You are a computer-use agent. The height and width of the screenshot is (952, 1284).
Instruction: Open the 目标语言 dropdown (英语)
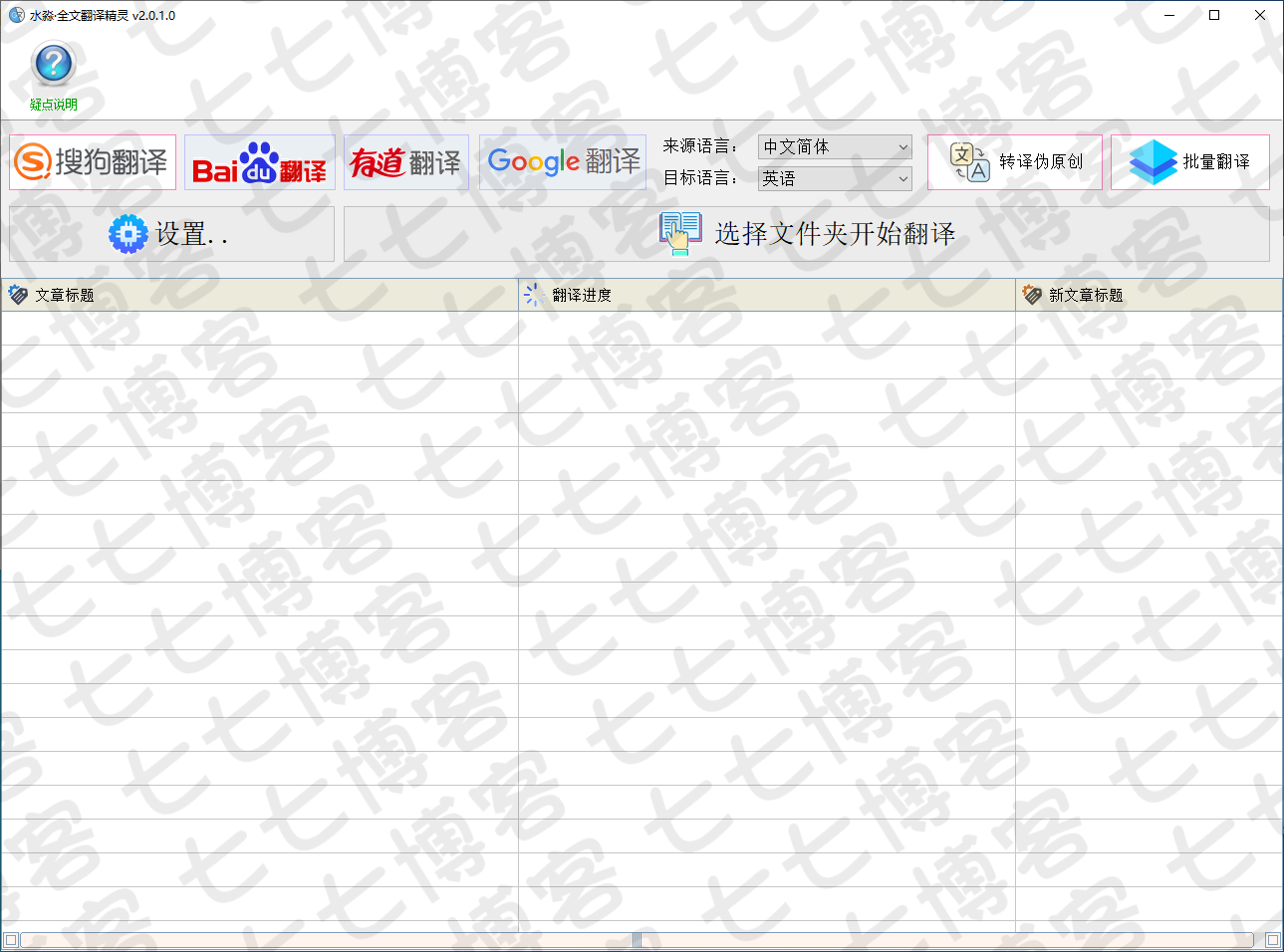click(x=835, y=178)
